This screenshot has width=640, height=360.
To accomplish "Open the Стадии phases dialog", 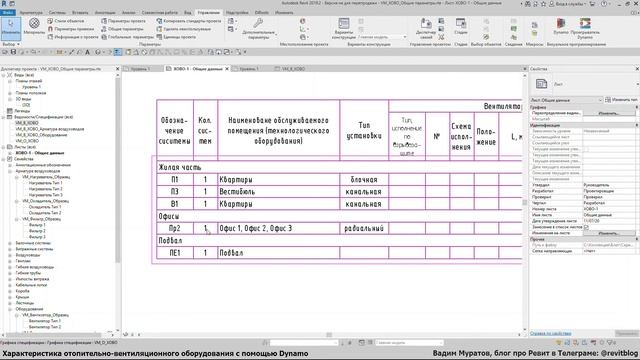I will 461,26.
